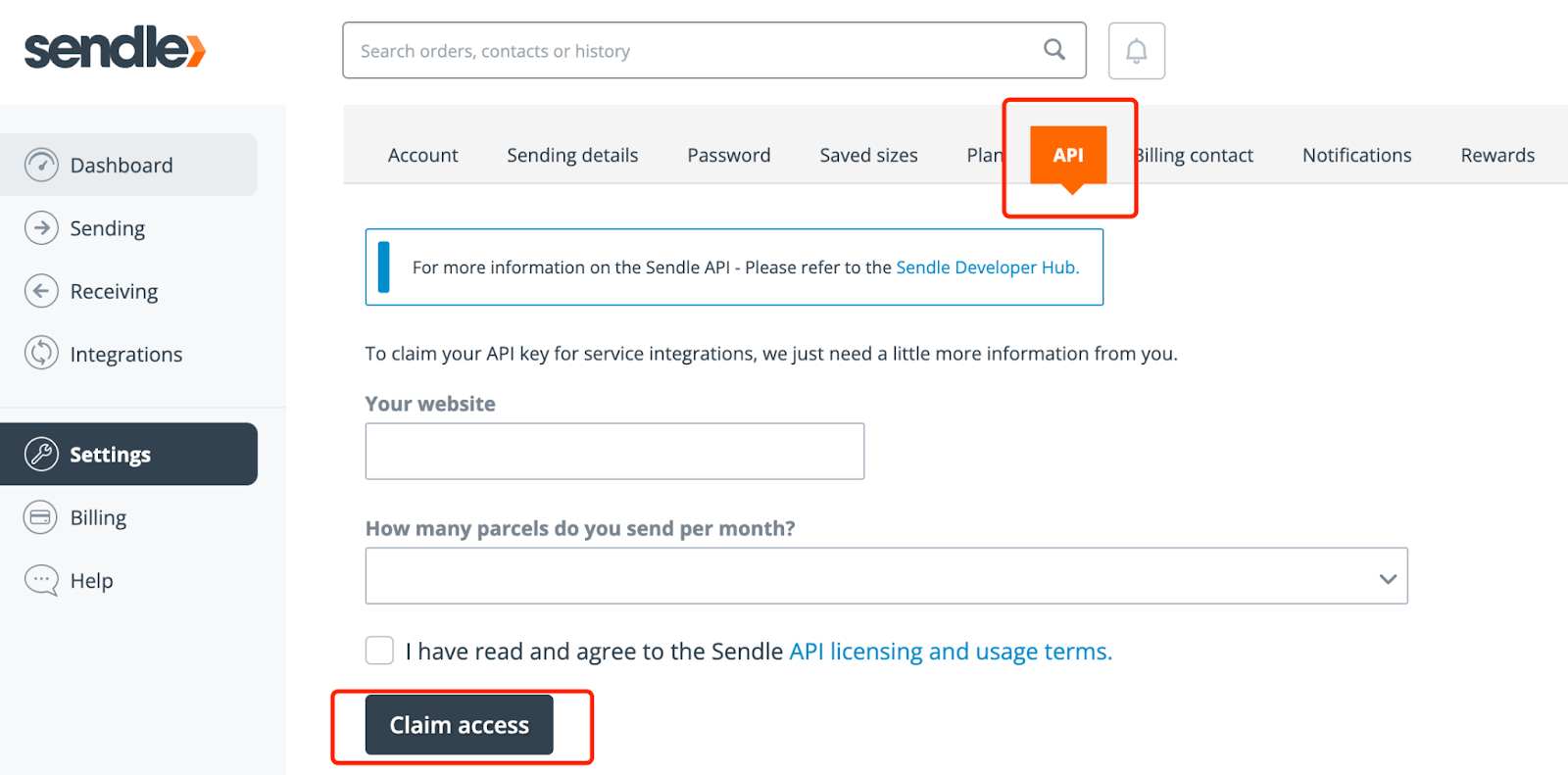
Task: Click the Help speech bubble icon
Action: (41, 580)
